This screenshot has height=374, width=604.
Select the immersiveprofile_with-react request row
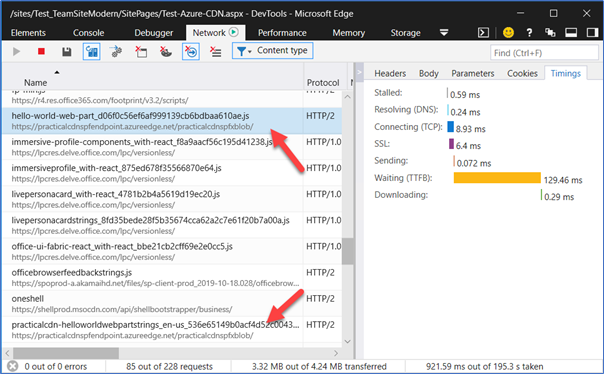(x=172, y=173)
